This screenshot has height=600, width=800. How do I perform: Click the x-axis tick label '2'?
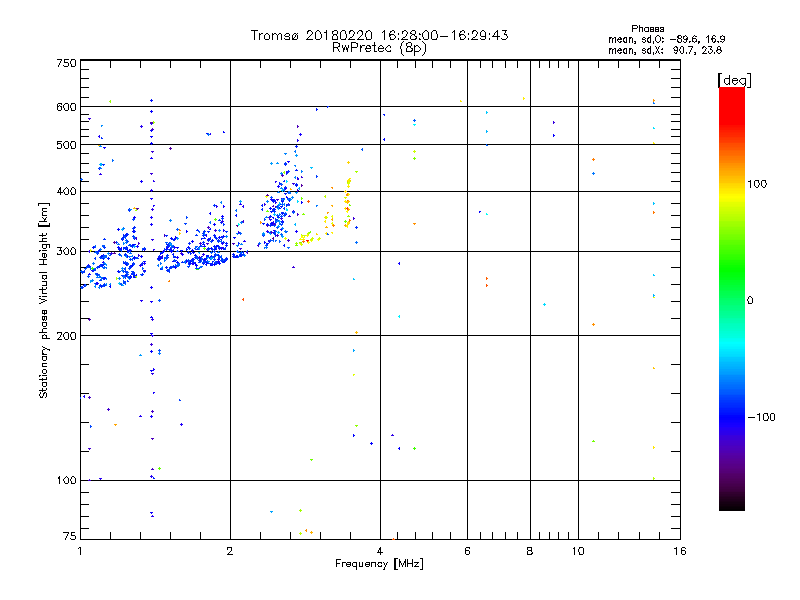pos(230,551)
